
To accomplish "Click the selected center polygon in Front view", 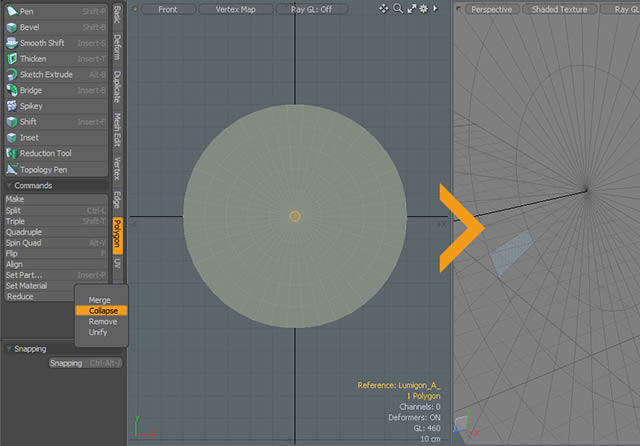I will [x=295, y=216].
